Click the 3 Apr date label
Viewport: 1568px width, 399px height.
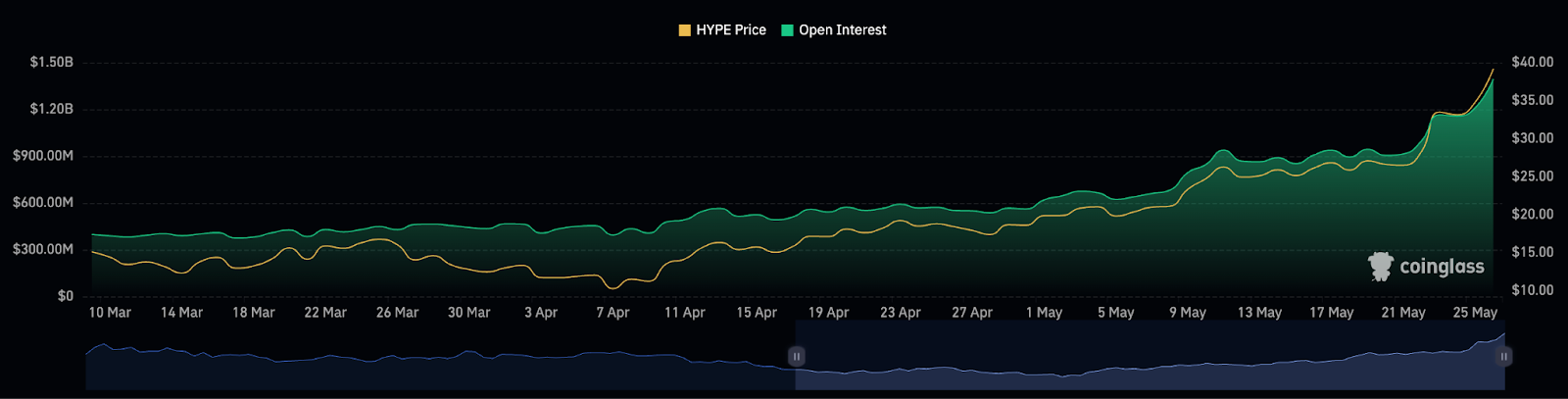click(541, 313)
